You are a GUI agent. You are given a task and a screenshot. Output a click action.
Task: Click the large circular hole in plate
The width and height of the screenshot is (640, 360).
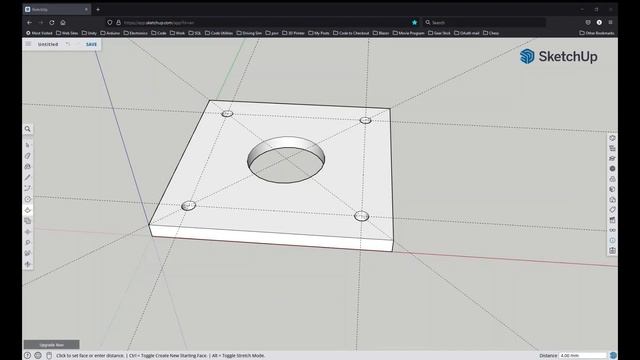pyautogui.click(x=286, y=160)
